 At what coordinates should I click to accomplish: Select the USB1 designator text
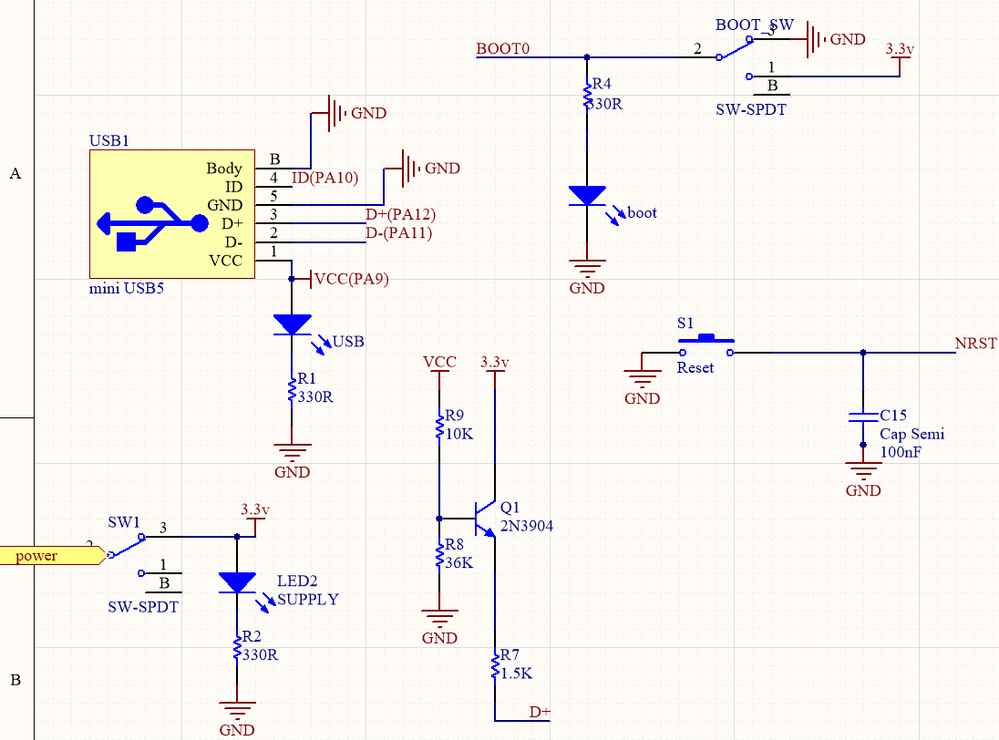coord(109,141)
